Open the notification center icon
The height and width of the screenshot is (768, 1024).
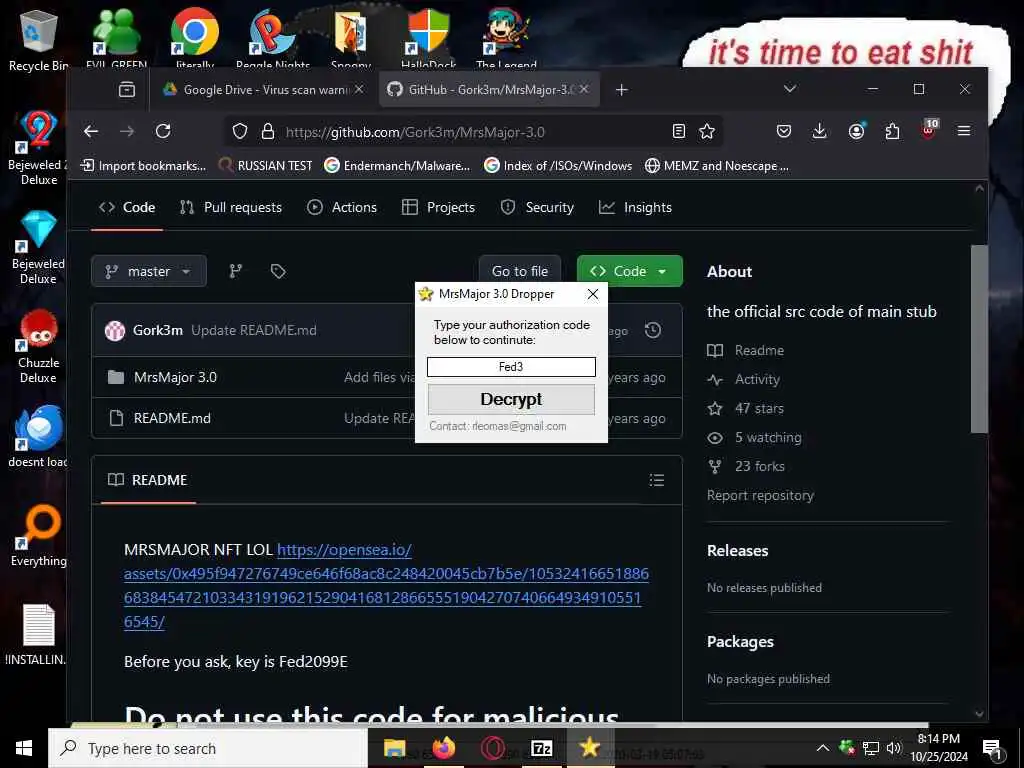click(x=992, y=749)
